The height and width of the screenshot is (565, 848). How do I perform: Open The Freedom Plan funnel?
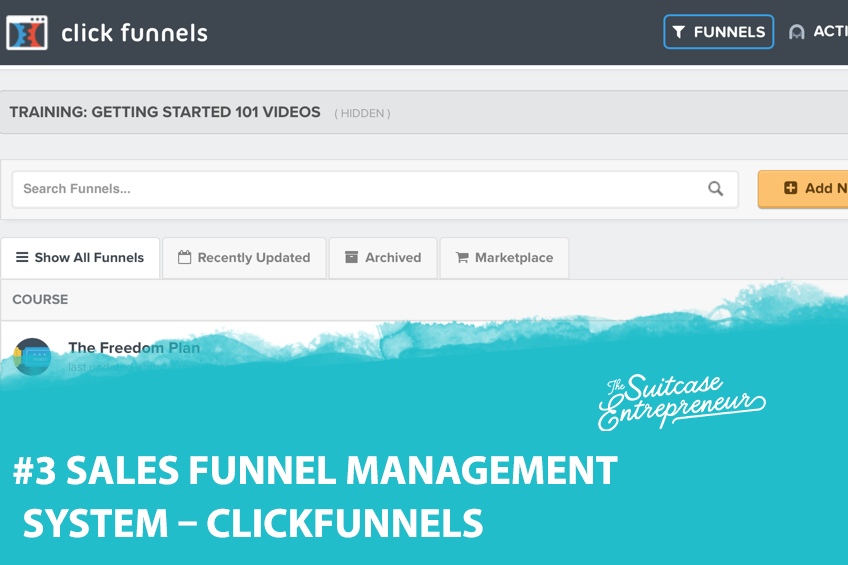coord(134,348)
